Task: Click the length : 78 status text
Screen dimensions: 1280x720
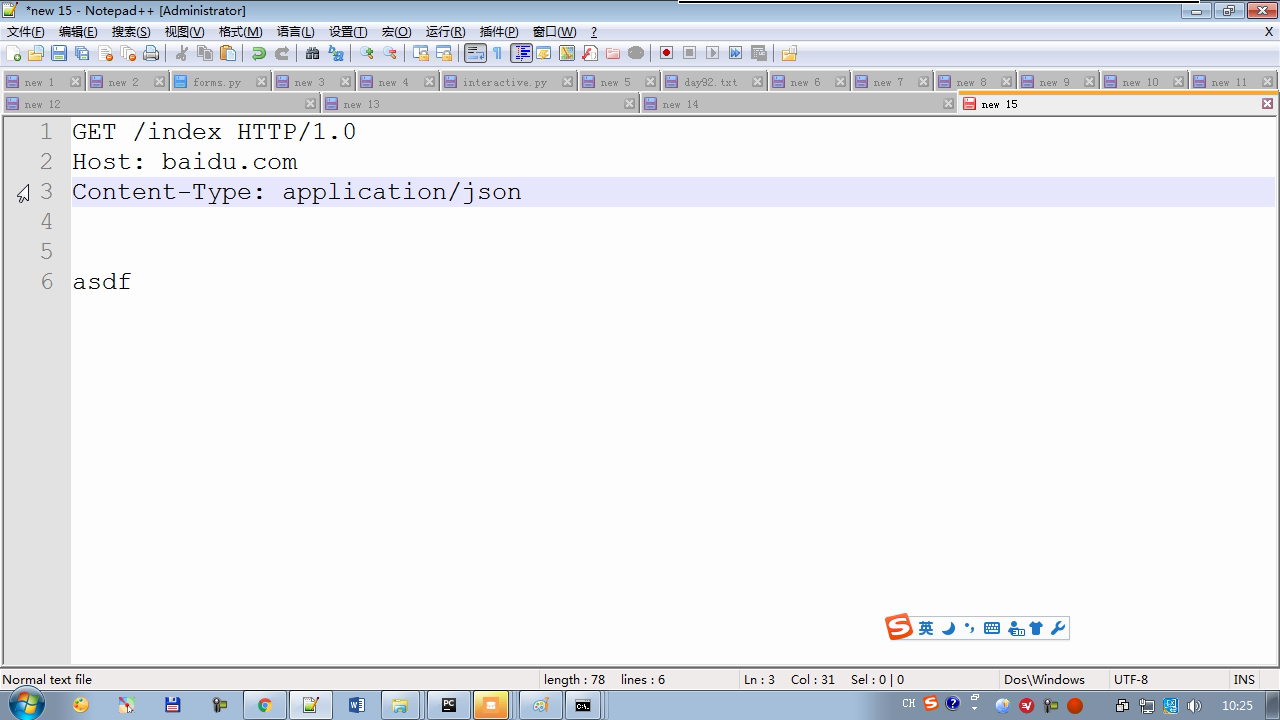Action: point(574,680)
